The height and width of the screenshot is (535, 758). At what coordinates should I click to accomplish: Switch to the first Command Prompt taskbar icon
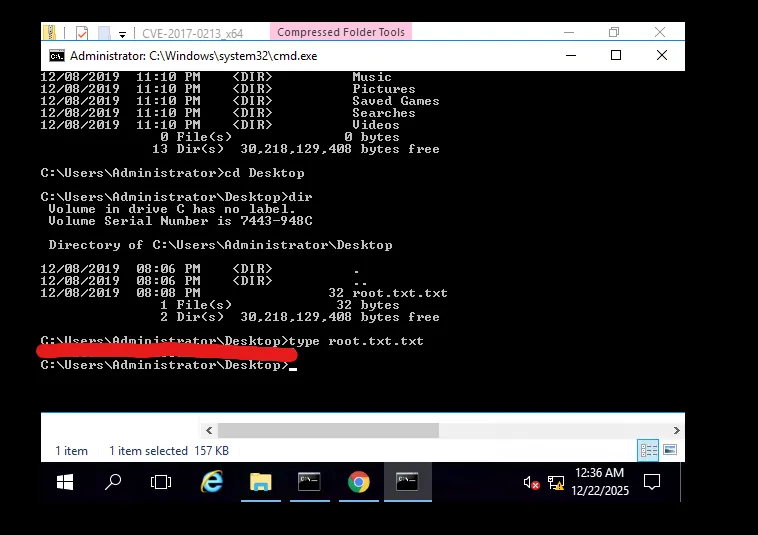309,482
